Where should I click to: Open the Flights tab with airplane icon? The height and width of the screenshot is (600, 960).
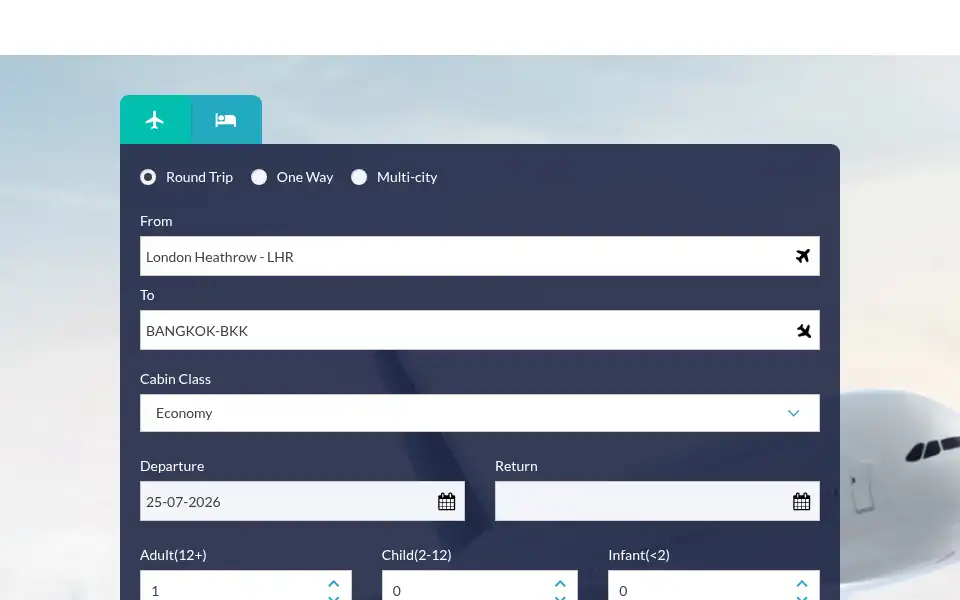(x=156, y=119)
